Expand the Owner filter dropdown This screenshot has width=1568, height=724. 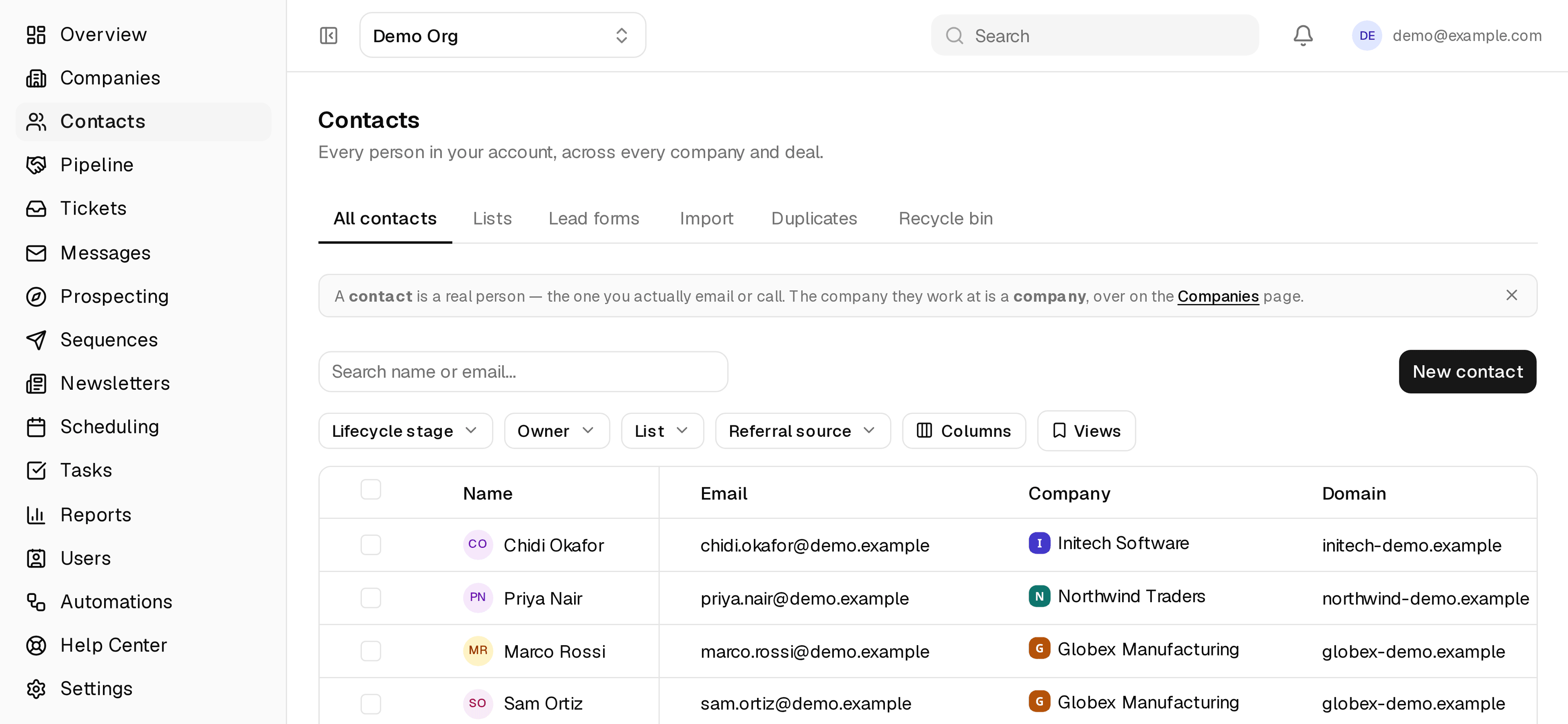(556, 431)
